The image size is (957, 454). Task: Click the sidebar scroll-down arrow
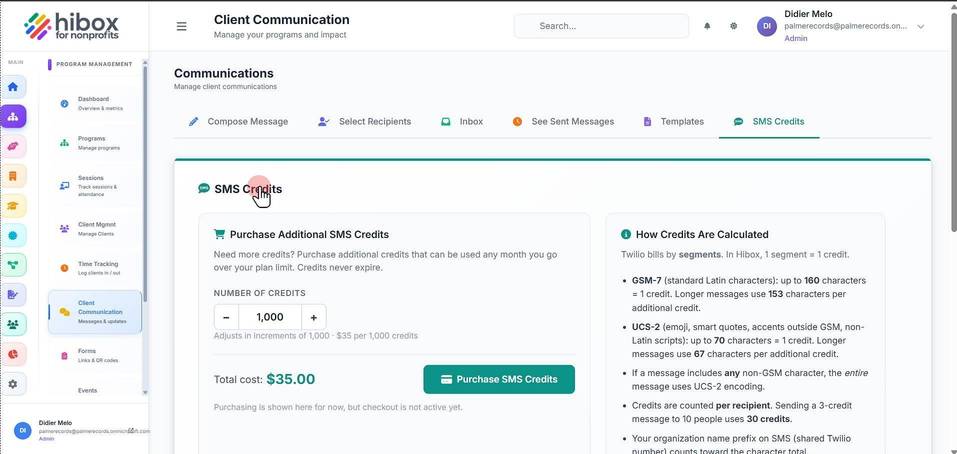coord(145,392)
